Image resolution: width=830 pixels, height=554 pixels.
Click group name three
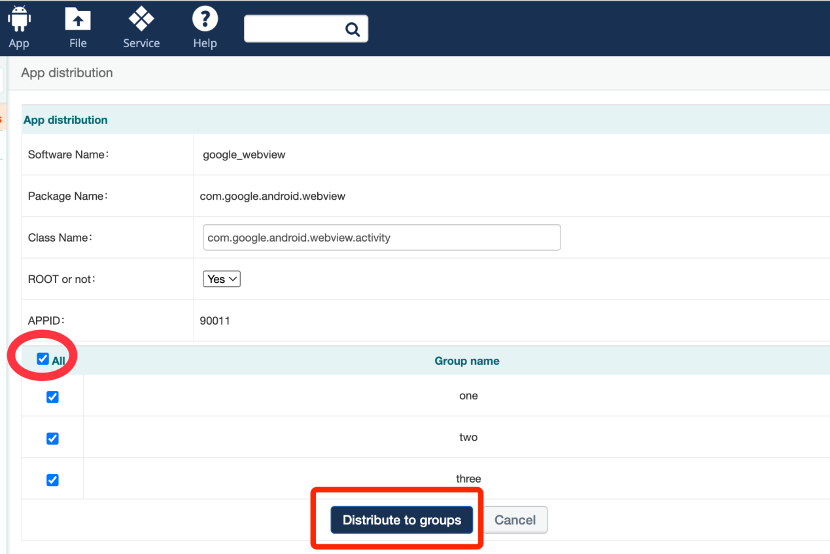tap(468, 478)
